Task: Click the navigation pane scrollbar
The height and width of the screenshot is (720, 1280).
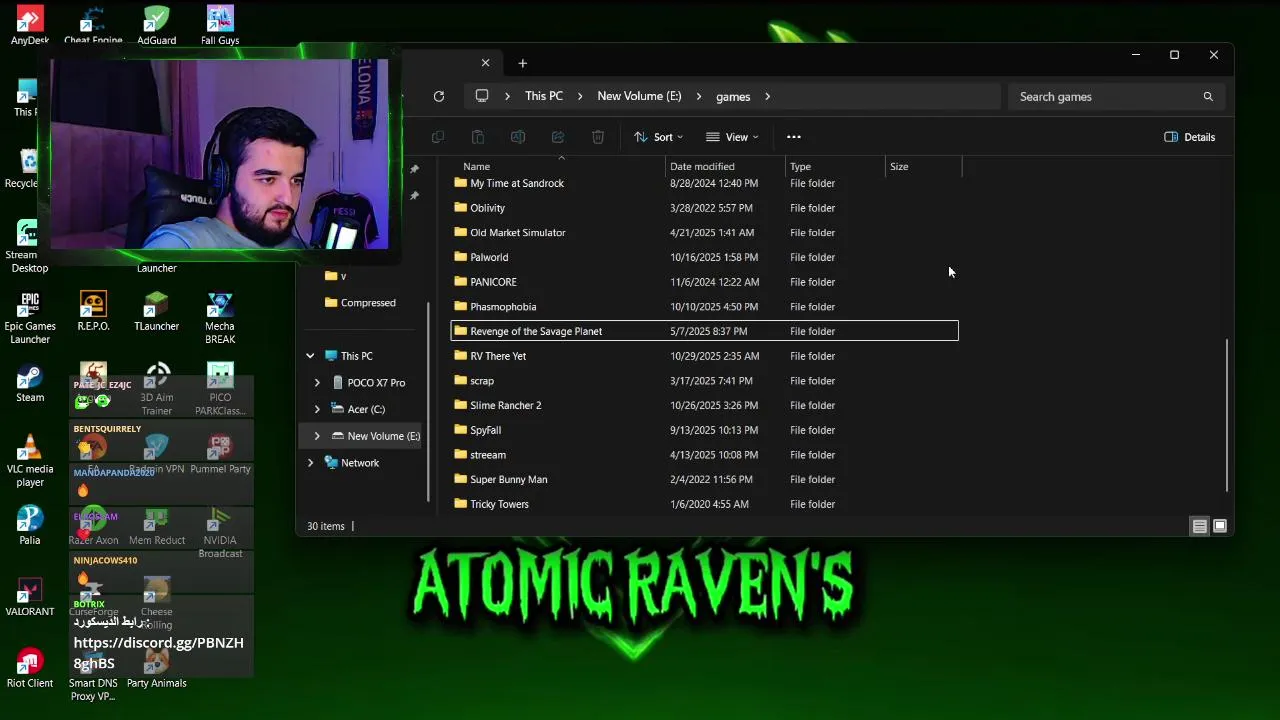Action: pyautogui.click(x=429, y=400)
